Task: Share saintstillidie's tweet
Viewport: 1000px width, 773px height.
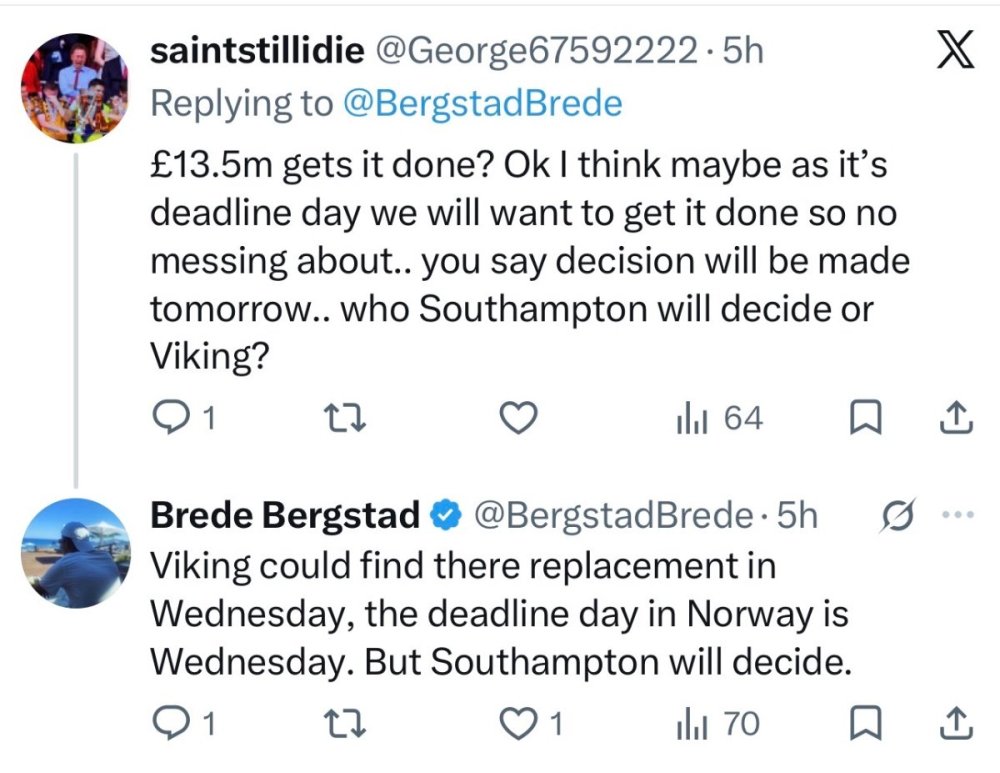Action: point(957,418)
